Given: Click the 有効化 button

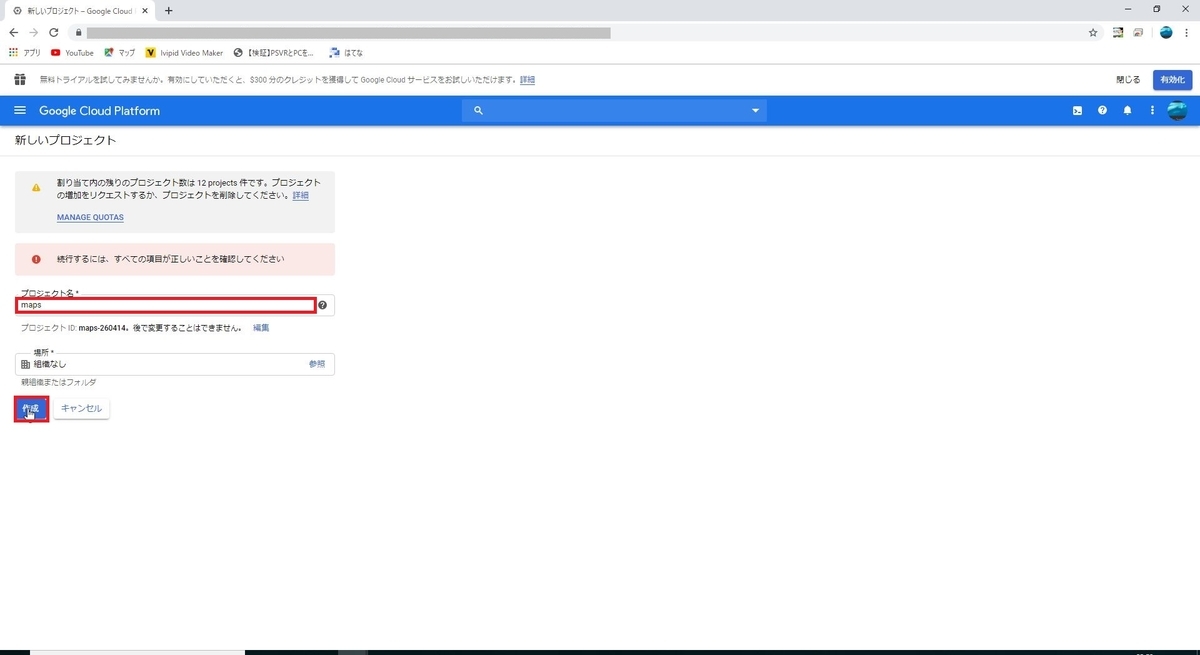Looking at the screenshot, I should pyautogui.click(x=1173, y=80).
